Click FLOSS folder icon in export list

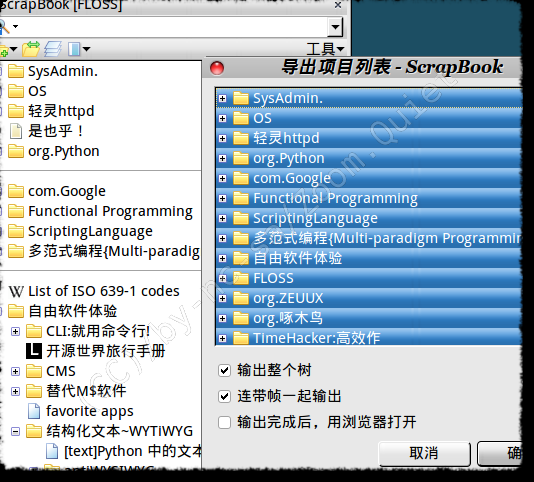[x=241, y=278]
